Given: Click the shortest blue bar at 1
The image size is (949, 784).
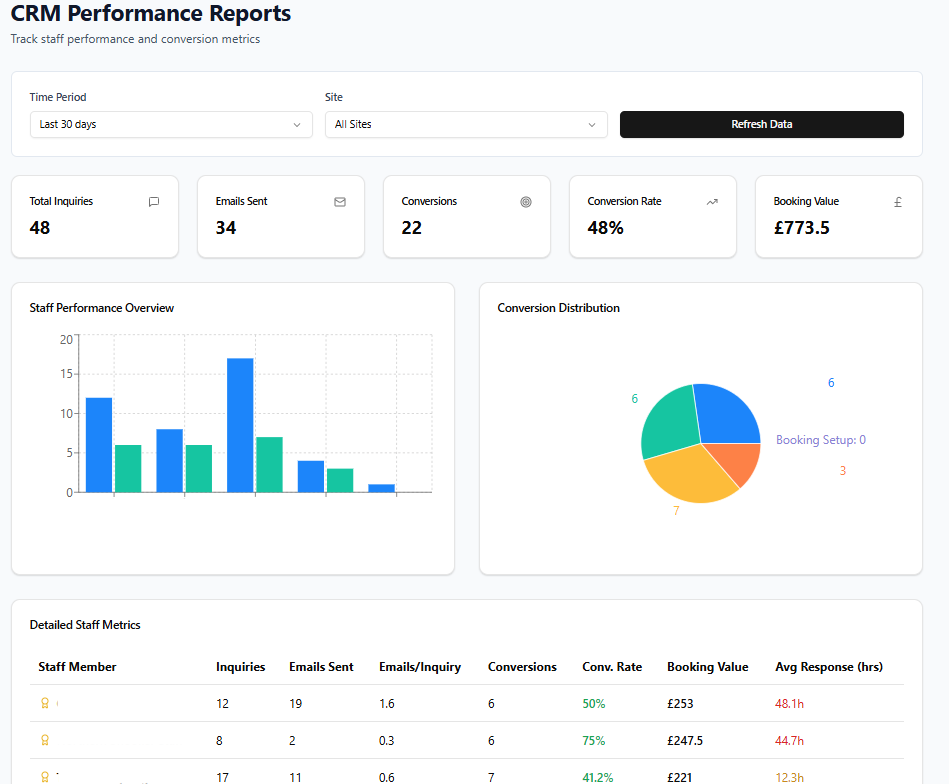Looking at the screenshot, I should click(381, 488).
